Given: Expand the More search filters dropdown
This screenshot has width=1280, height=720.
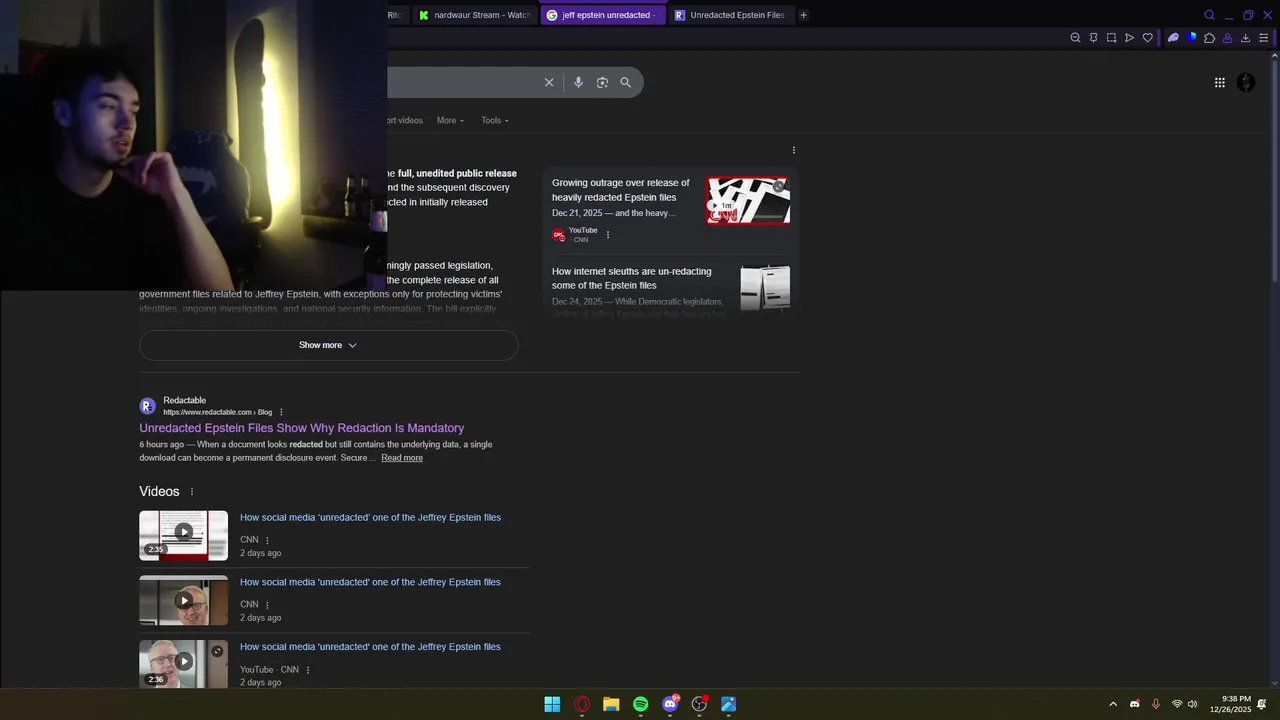Looking at the screenshot, I should pos(450,120).
